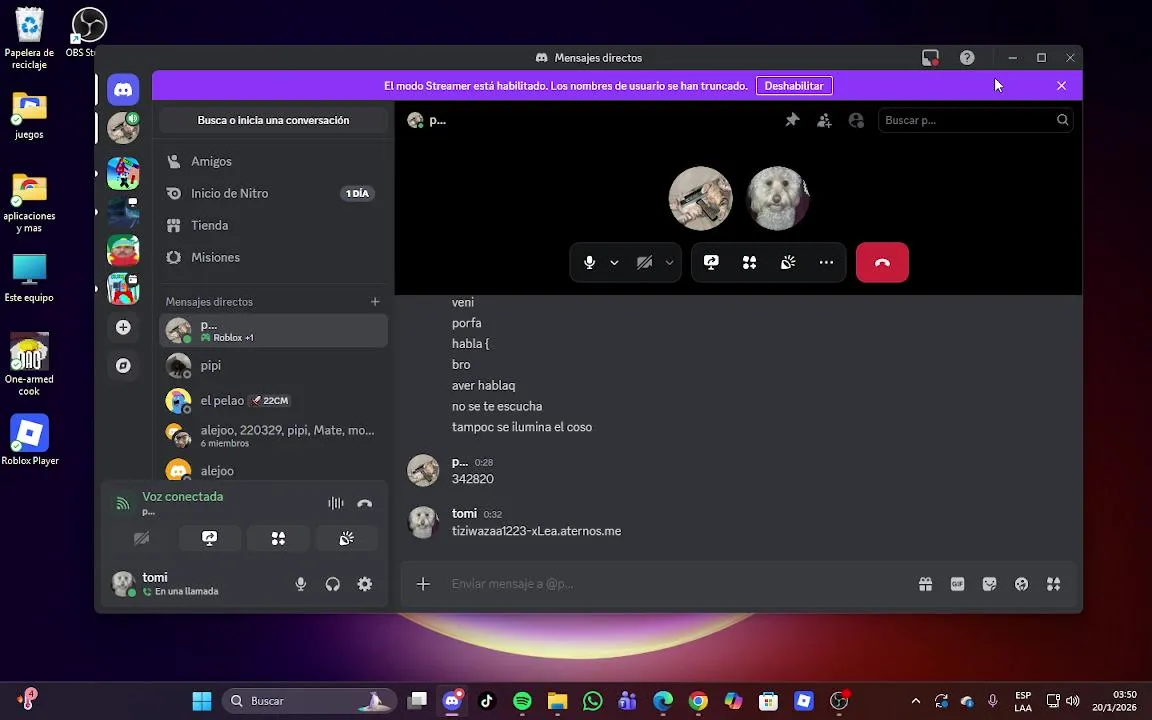Show user profile icon in header

pos(856,120)
